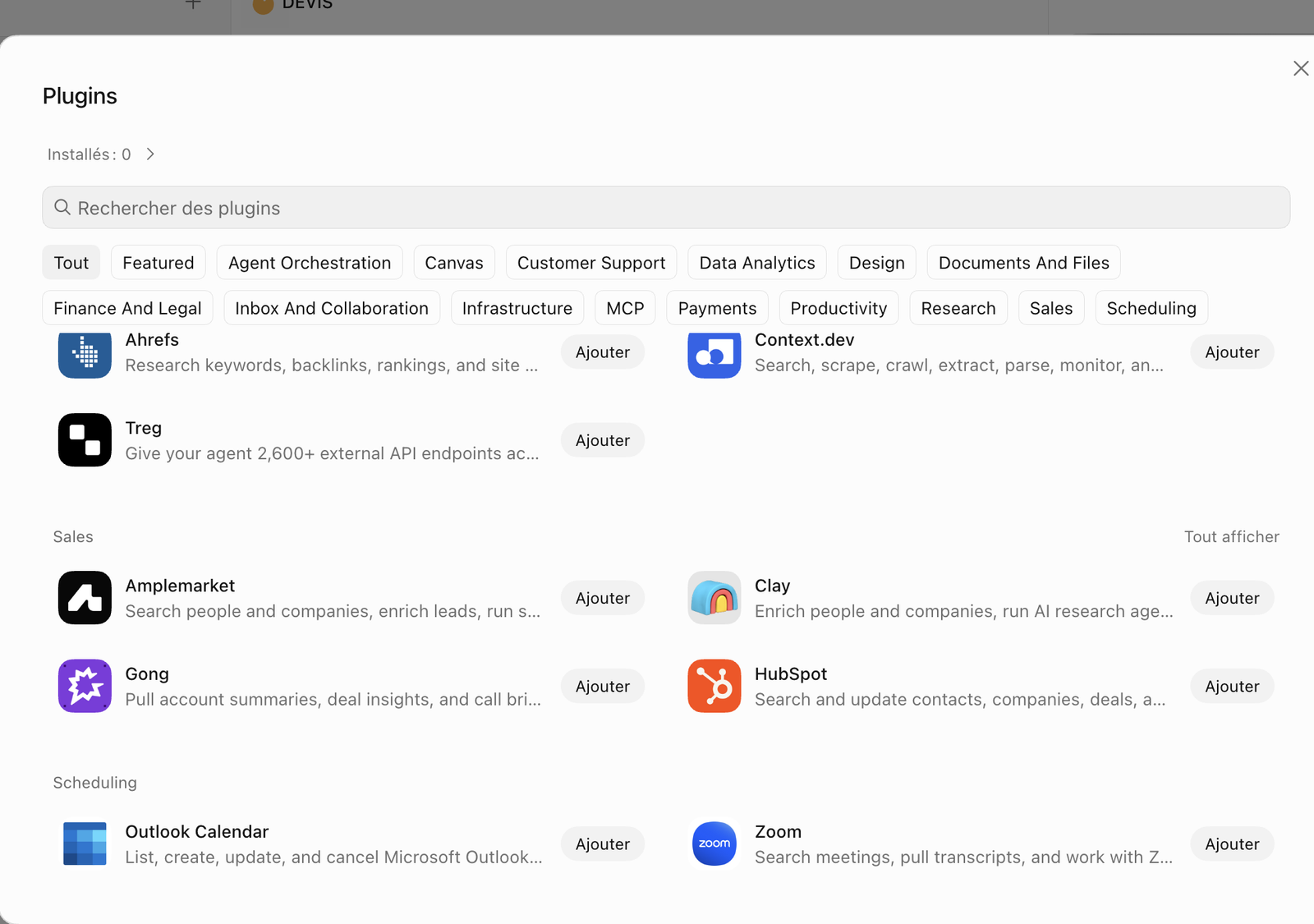Open the Ahrefs plugin title
The image size is (1314, 924).
tap(152, 340)
